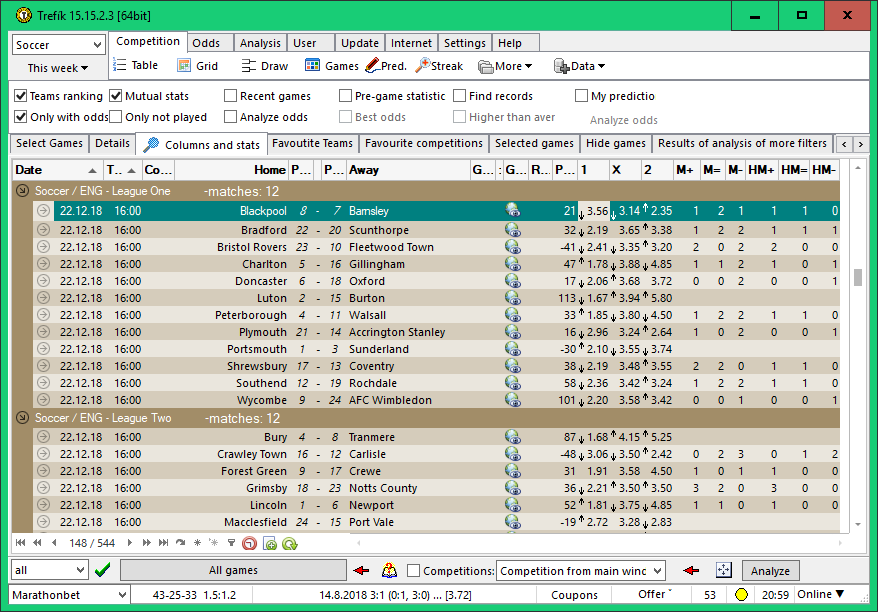Open the Soccer sport dropdown
This screenshot has width=878, height=612.
pyautogui.click(x=58, y=45)
